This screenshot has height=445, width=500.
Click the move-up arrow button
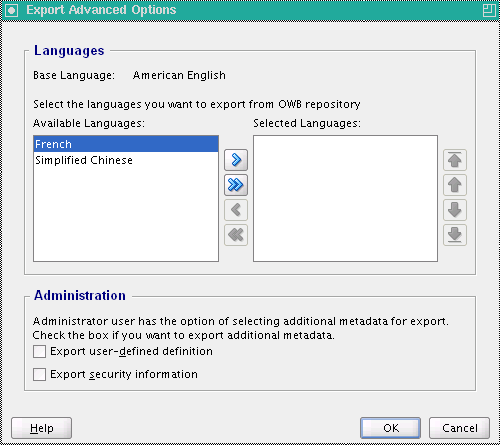point(455,185)
